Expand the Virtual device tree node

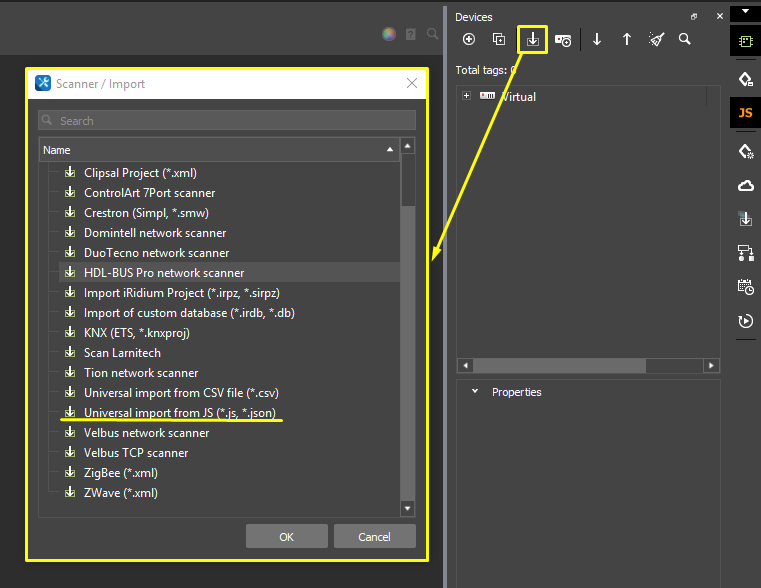coord(467,96)
